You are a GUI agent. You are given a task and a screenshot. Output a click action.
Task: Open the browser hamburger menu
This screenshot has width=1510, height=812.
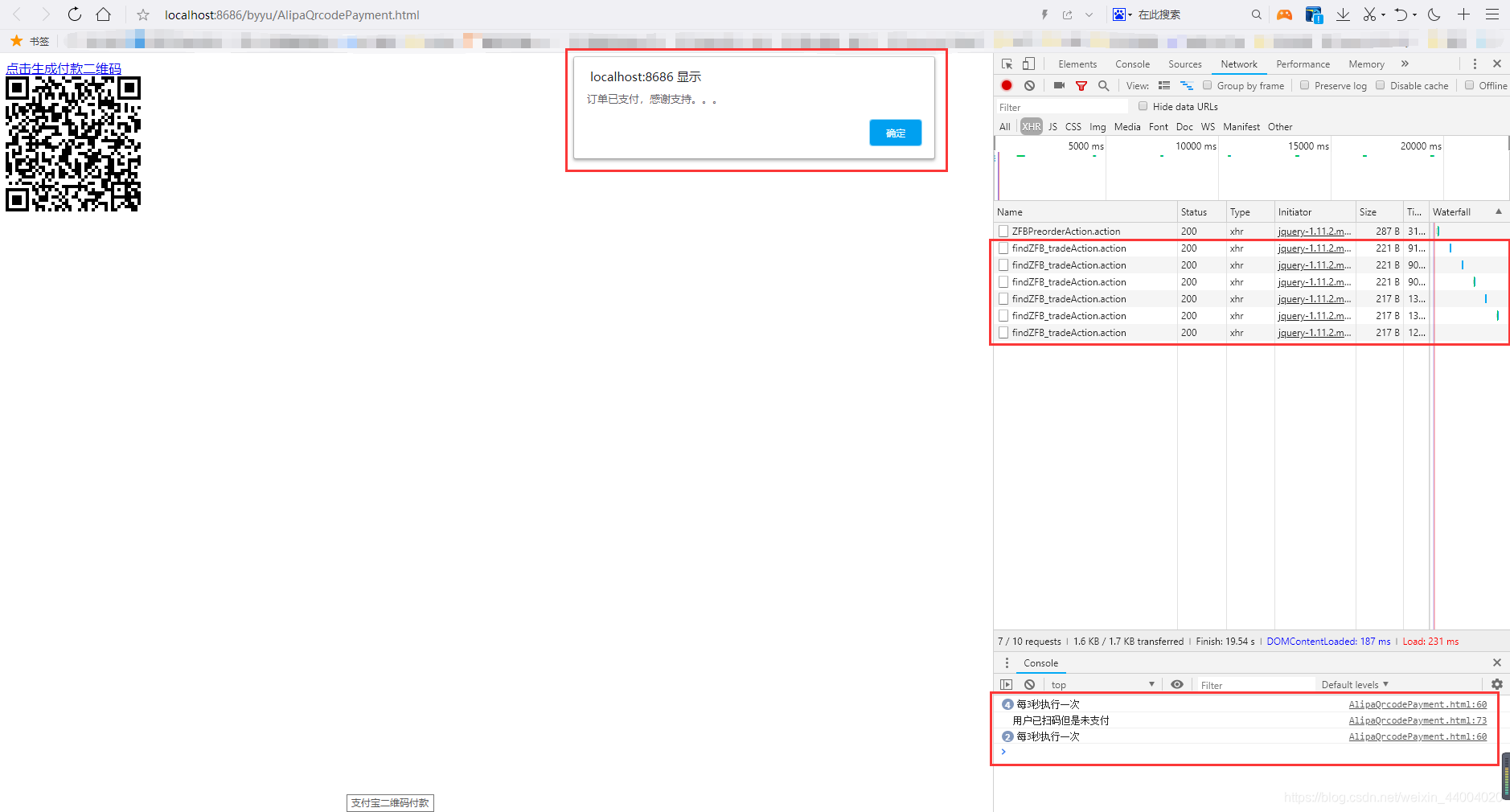click(x=1492, y=14)
